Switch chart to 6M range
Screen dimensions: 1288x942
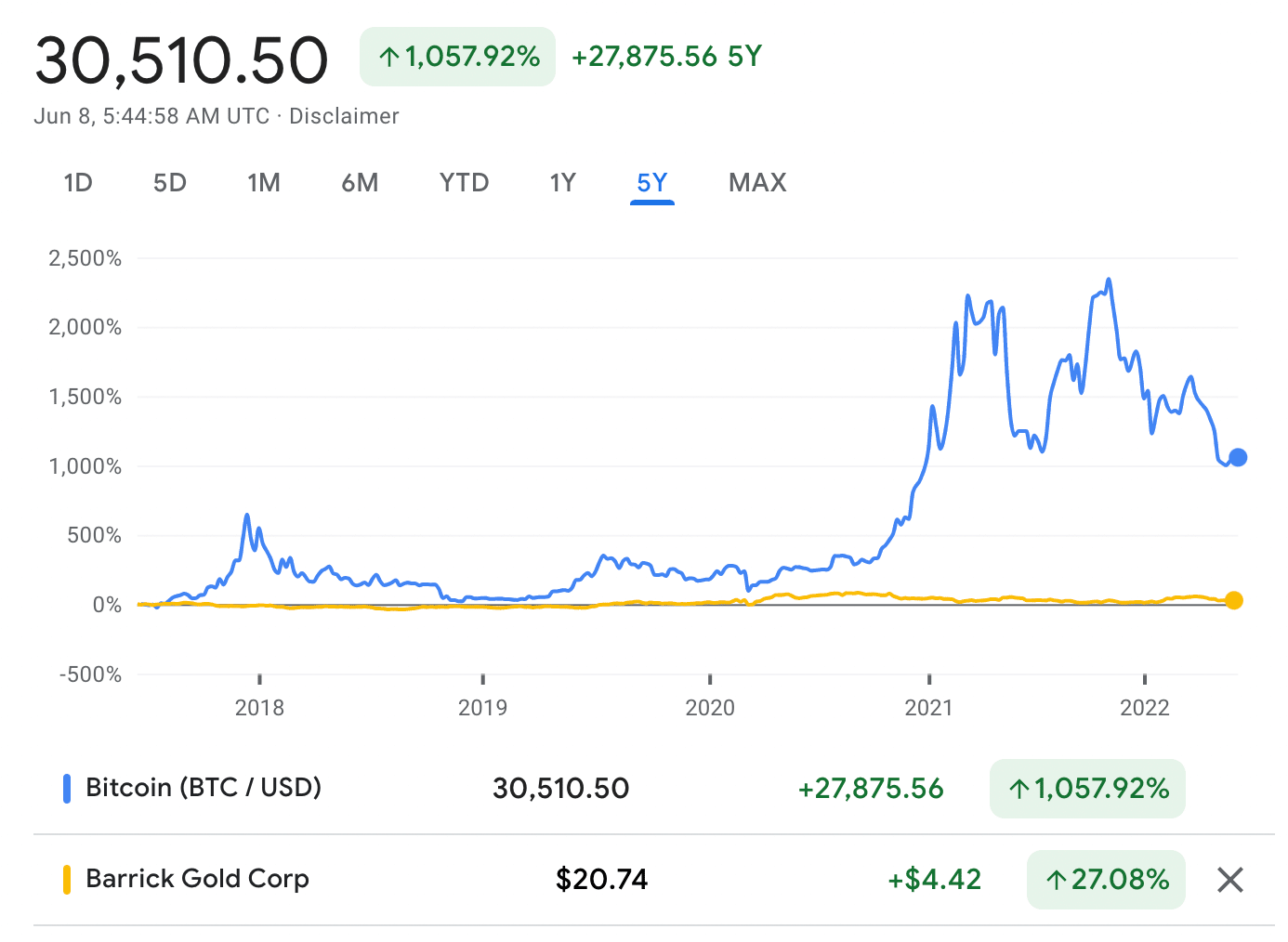tap(360, 182)
